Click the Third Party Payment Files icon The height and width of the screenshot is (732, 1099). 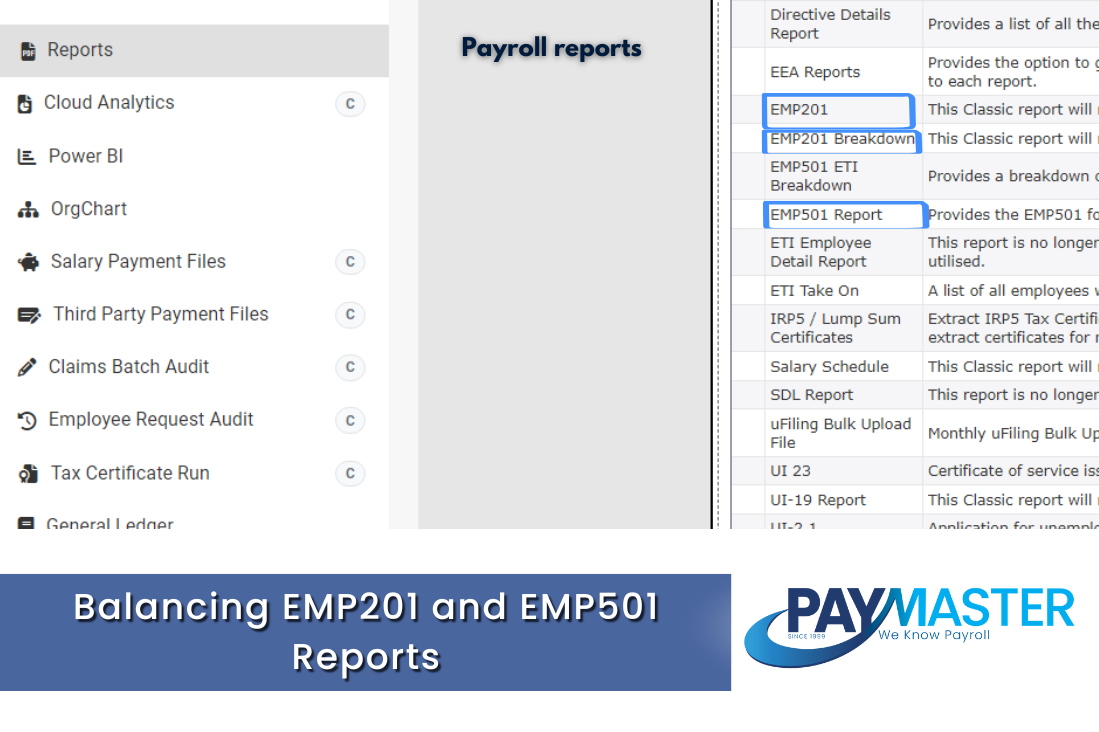coord(26,314)
